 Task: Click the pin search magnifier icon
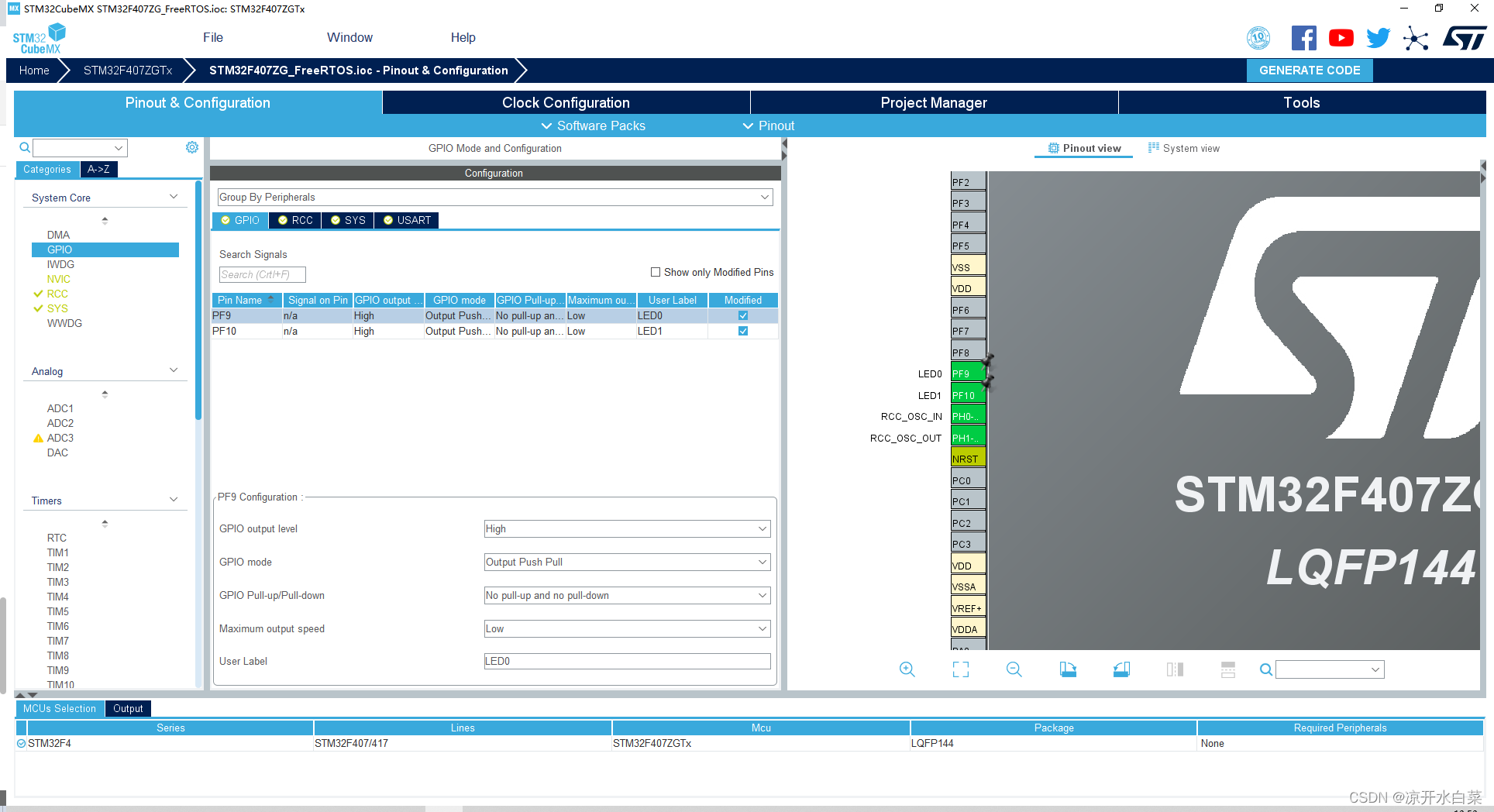(1266, 669)
